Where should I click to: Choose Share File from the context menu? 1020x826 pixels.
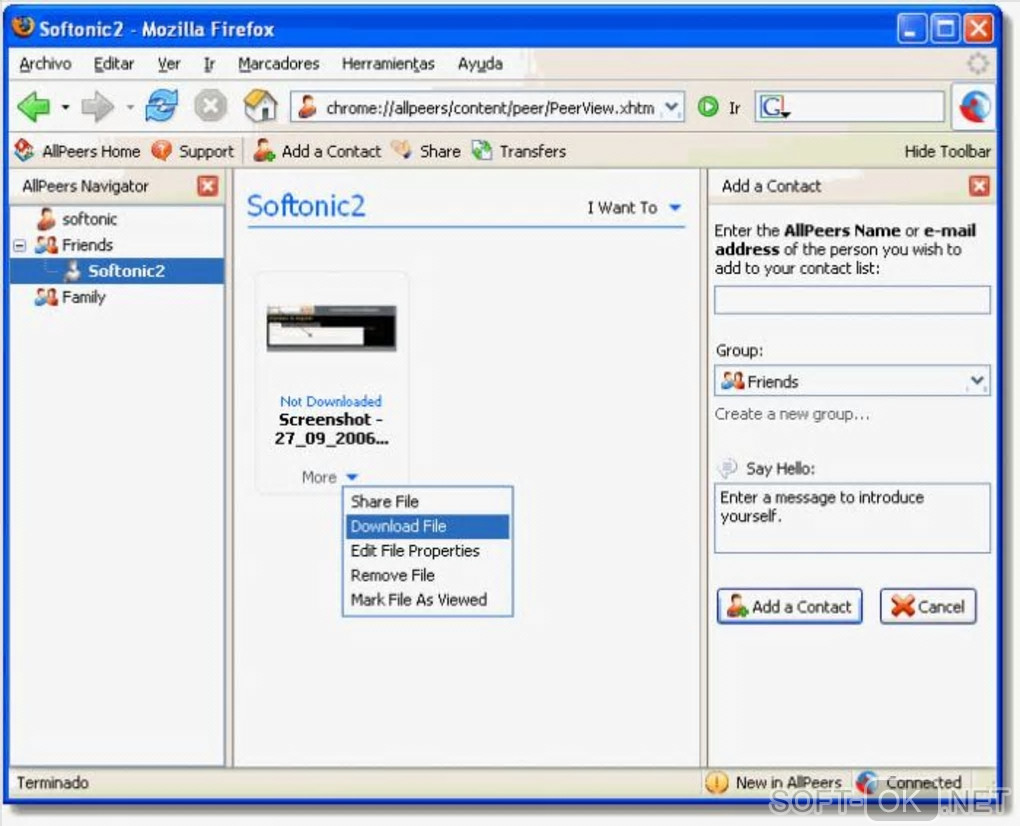click(427, 501)
